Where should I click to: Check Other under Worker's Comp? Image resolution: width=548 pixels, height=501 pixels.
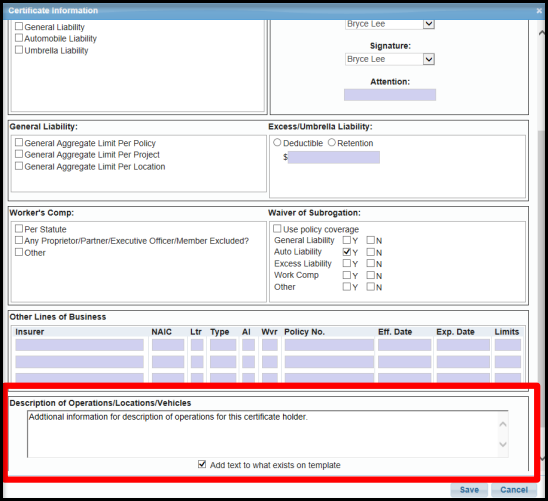(x=19, y=252)
